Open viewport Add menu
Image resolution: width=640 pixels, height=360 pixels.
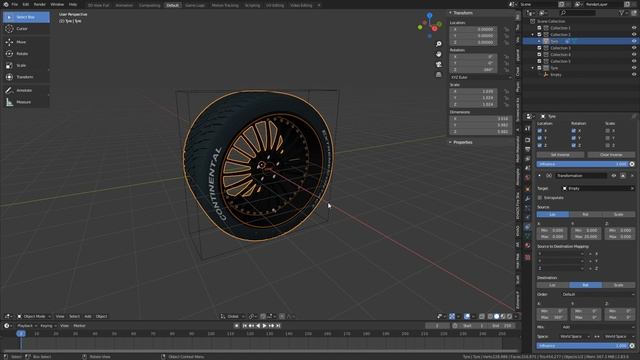[x=88, y=316]
